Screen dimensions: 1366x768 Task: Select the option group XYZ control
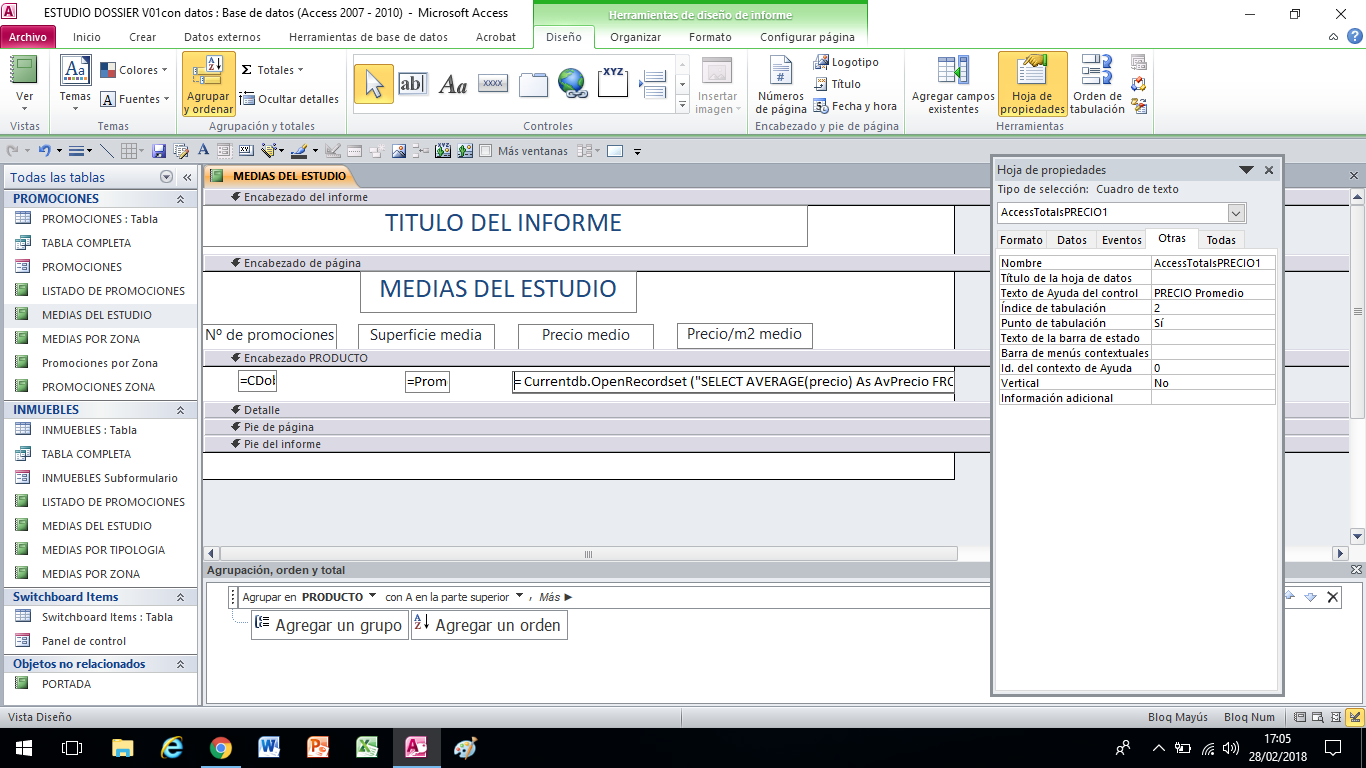[613, 82]
